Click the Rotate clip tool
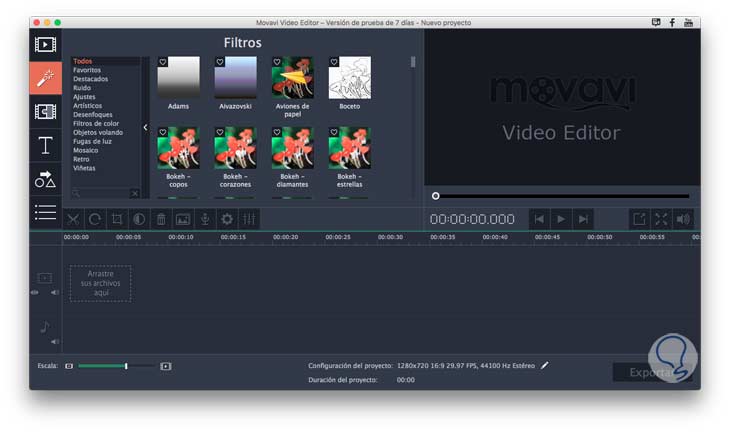The height and width of the screenshot is (432, 730). [x=95, y=219]
